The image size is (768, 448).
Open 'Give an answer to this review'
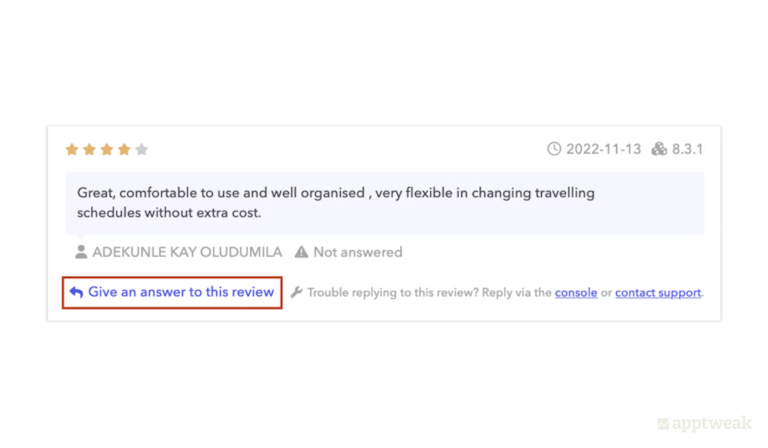pyautogui.click(x=181, y=292)
